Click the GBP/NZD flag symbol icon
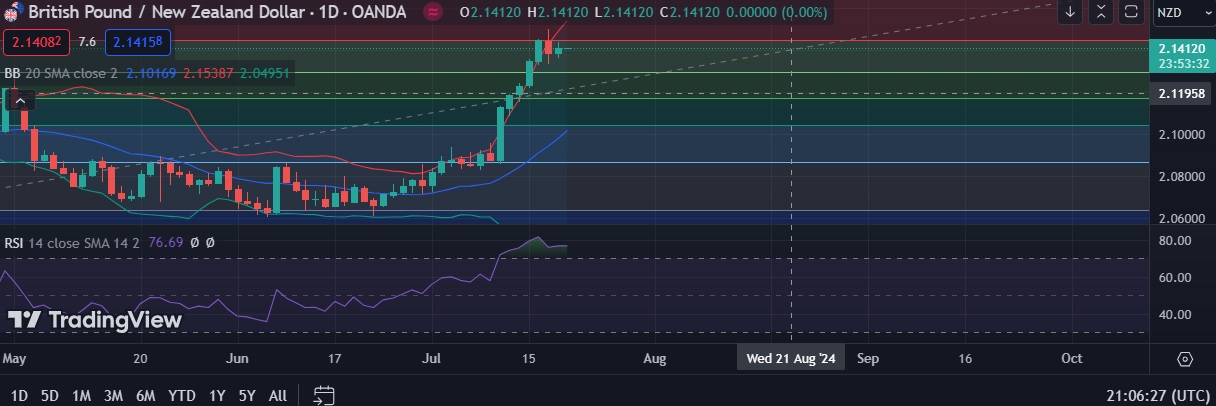Viewport: 1216px width, 406px height. pyautogui.click(x=14, y=13)
